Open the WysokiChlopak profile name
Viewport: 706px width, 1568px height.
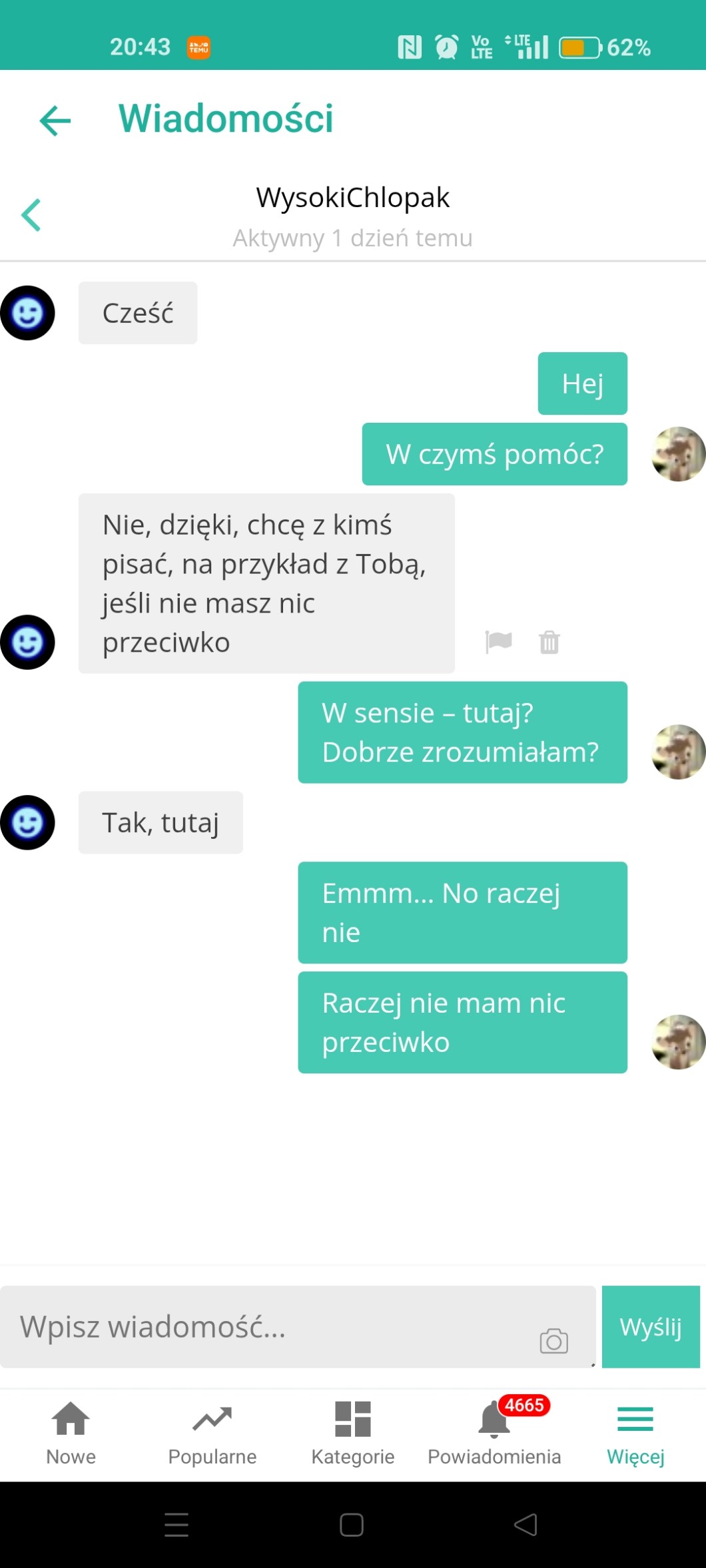point(353,197)
